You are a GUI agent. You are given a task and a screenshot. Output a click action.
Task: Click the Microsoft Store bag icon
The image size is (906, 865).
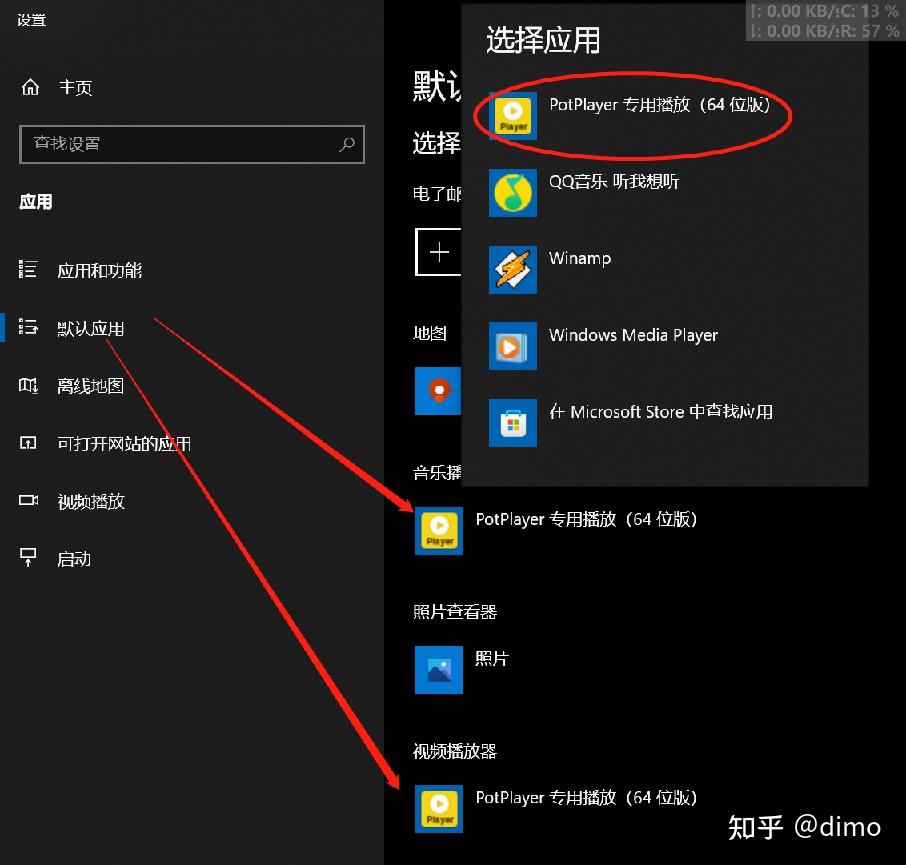(x=513, y=422)
